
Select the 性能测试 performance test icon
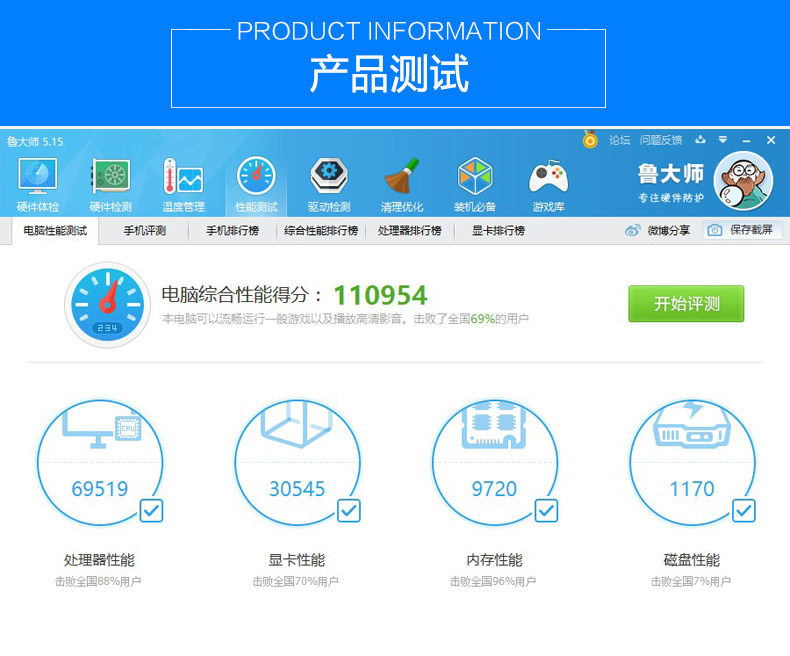click(256, 175)
